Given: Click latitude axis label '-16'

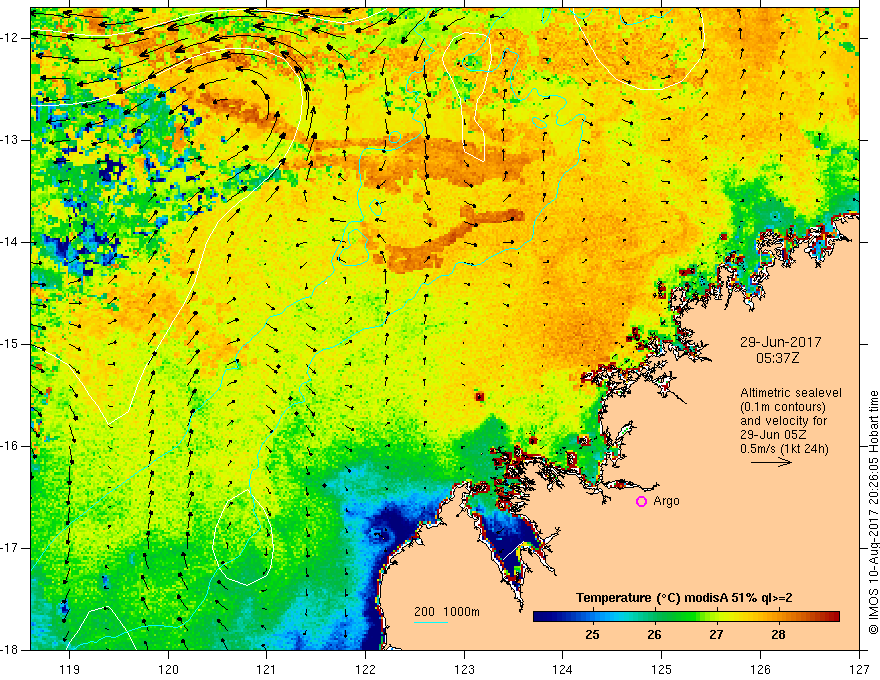Looking at the screenshot, I should point(11,446).
